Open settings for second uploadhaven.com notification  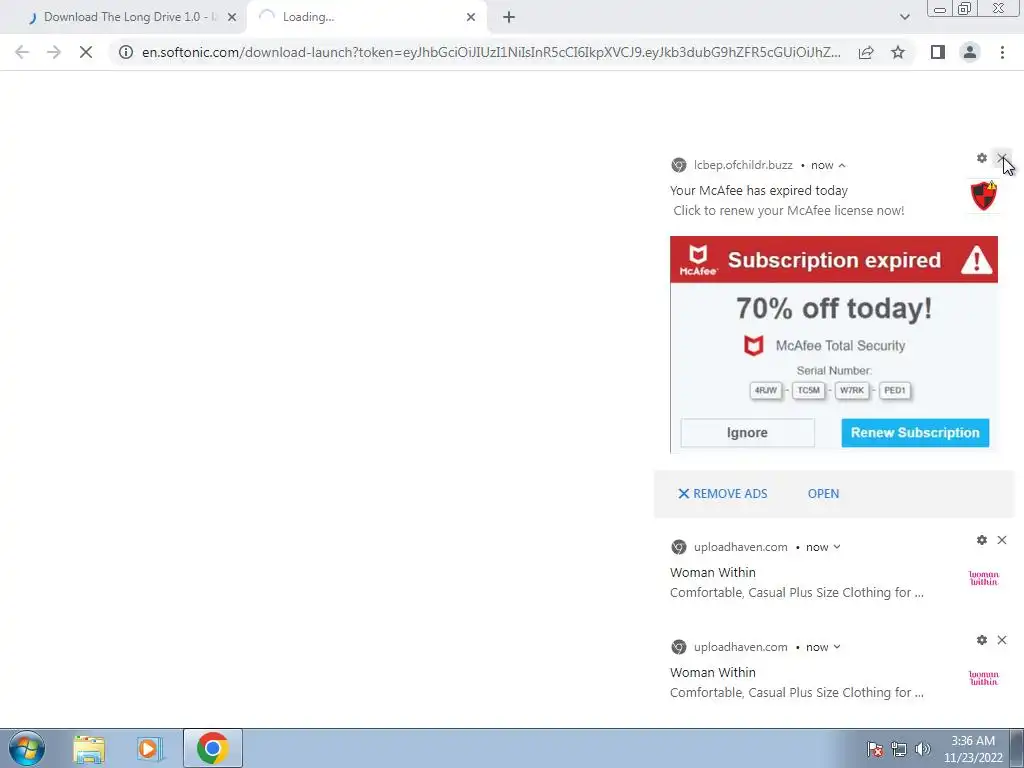pyautogui.click(x=982, y=640)
